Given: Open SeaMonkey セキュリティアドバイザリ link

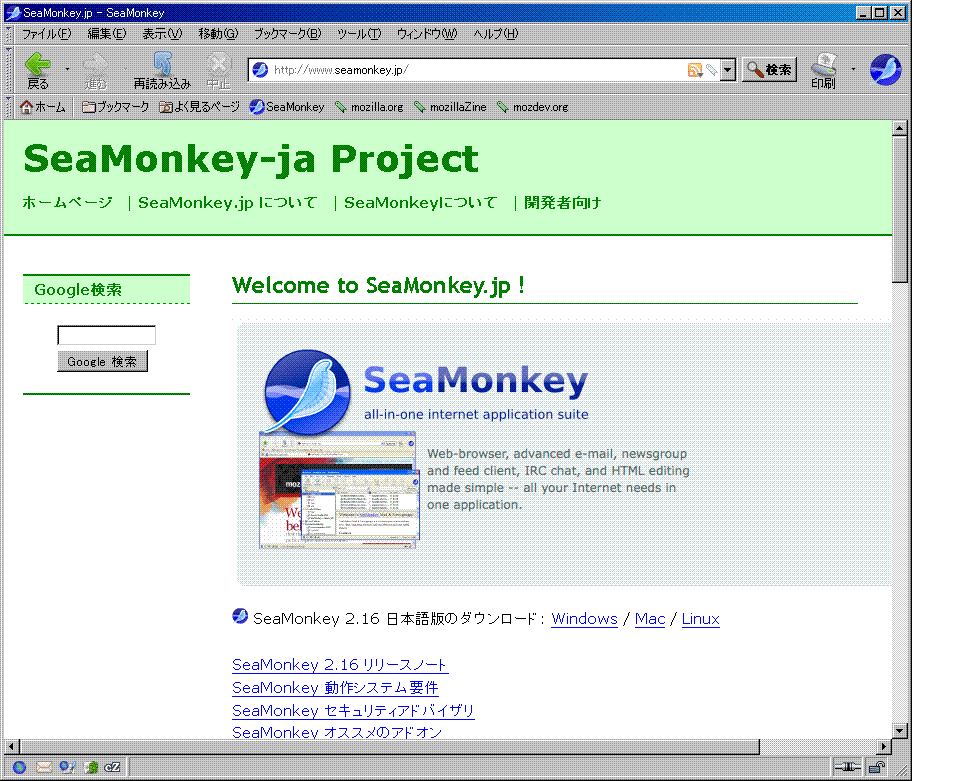Looking at the screenshot, I should pyautogui.click(x=353, y=711).
